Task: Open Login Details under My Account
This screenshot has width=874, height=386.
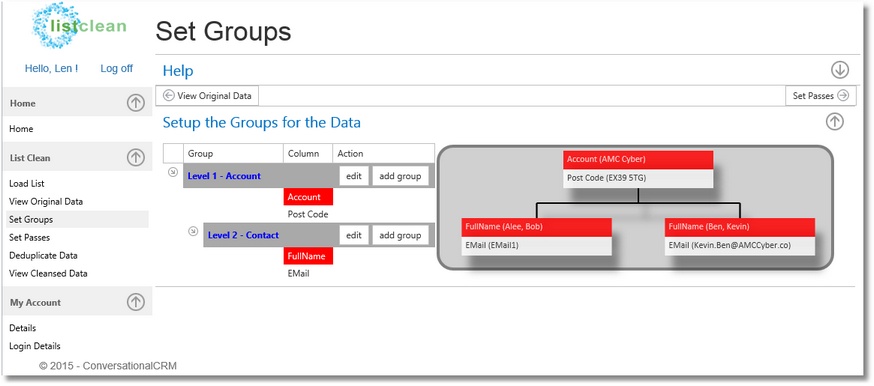Action: [35, 346]
